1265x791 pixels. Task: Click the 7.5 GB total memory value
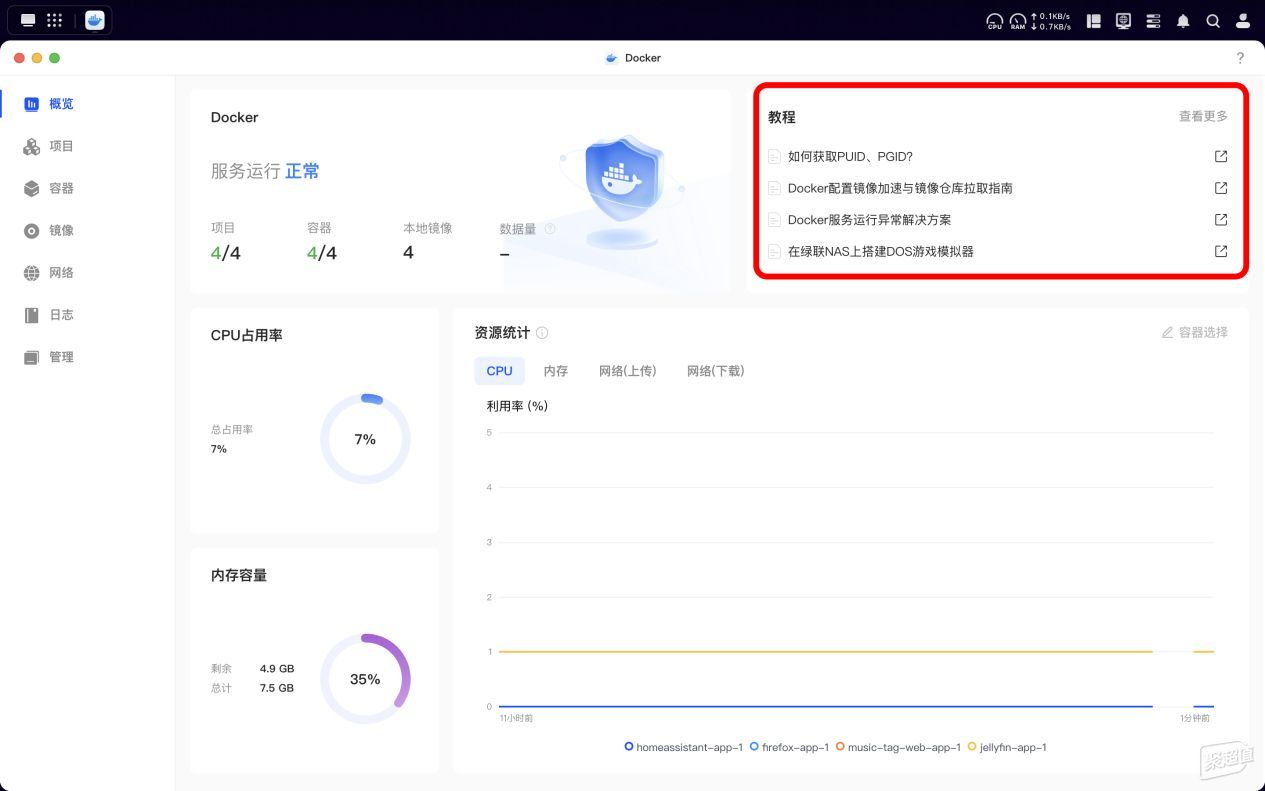click(x=277, y=688)
